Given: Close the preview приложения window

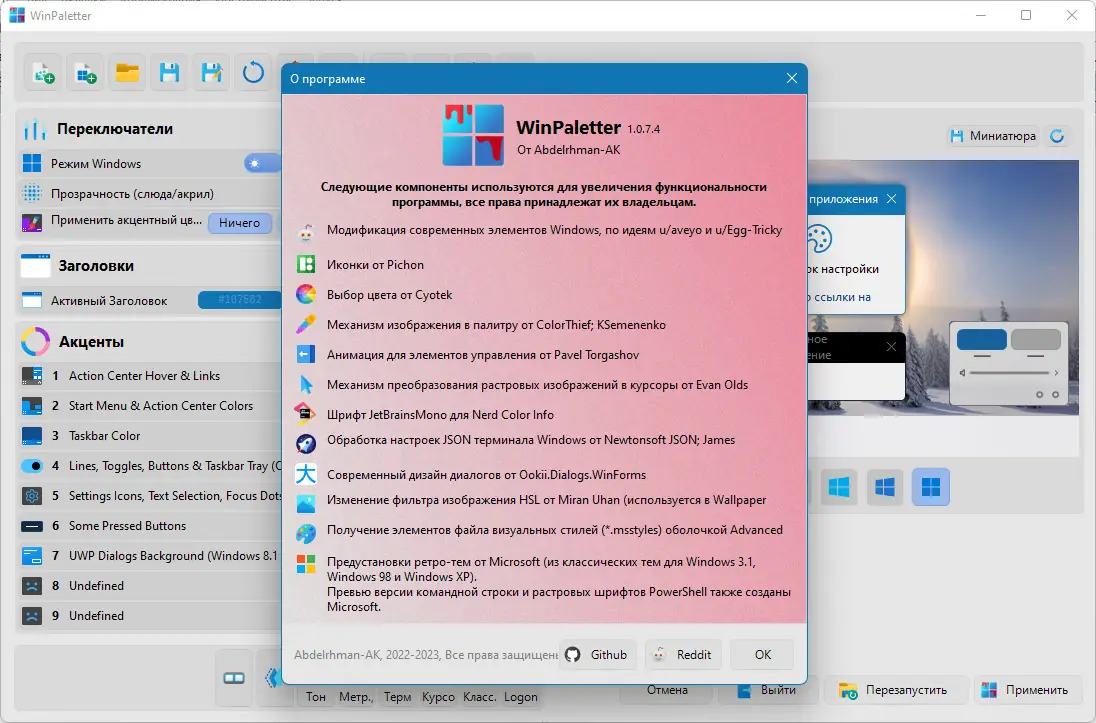Looking at the screenshot, I should [x=891, y=199].
